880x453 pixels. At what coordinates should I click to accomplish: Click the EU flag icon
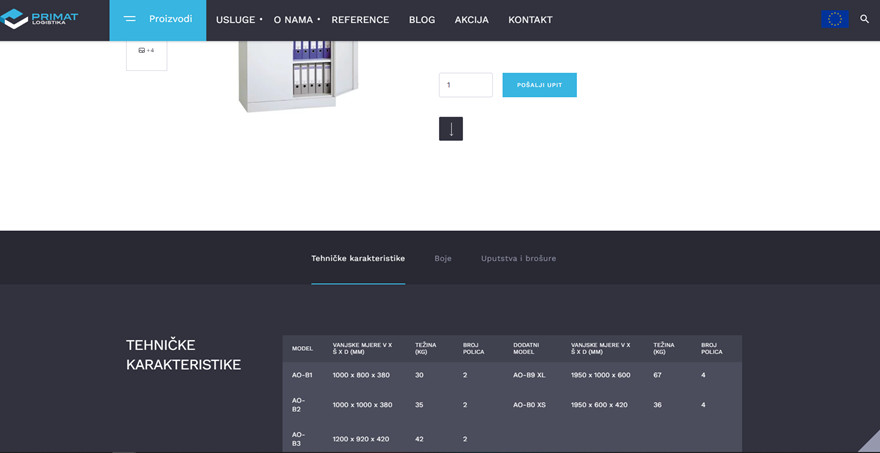pyautogui.click(x=834, y=19)
